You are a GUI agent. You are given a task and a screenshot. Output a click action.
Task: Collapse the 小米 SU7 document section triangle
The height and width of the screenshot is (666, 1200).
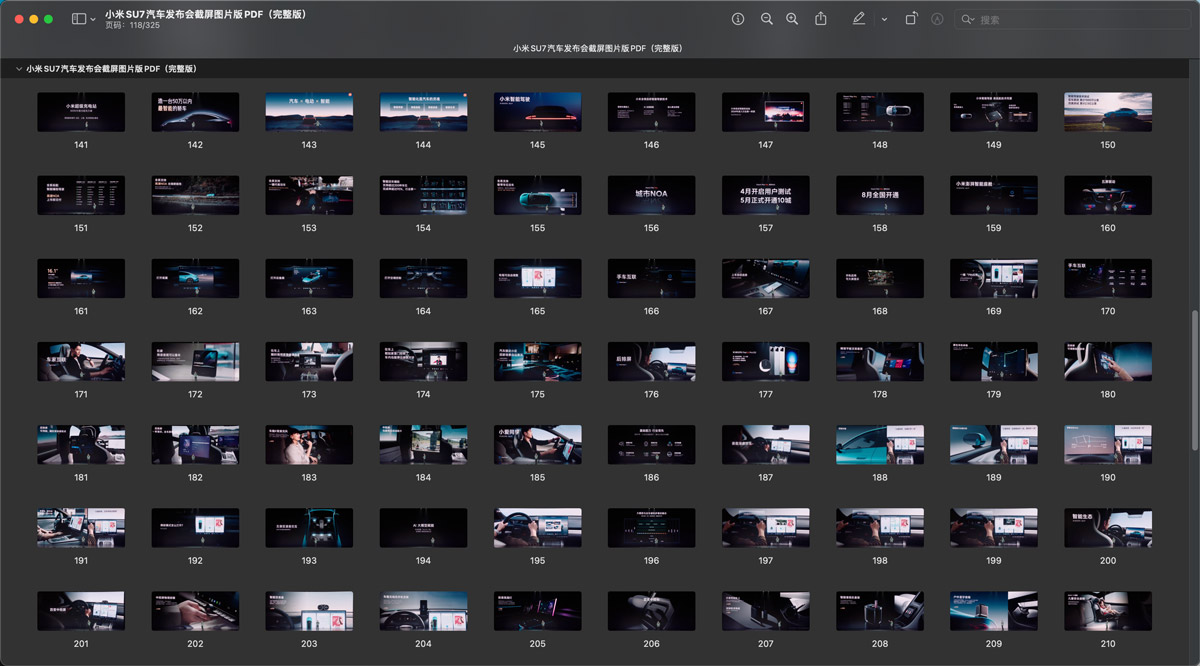17,69
